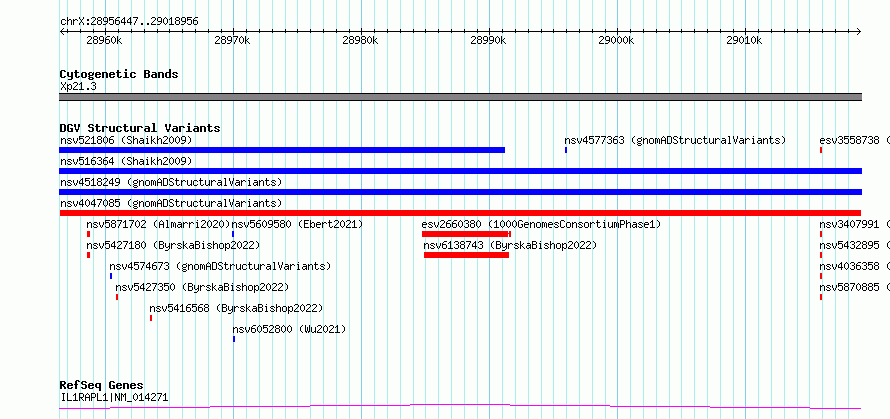Select the red nsv6138743 variant bar
The width and height of the screenshot is (890, 419).
coord(467,255)
